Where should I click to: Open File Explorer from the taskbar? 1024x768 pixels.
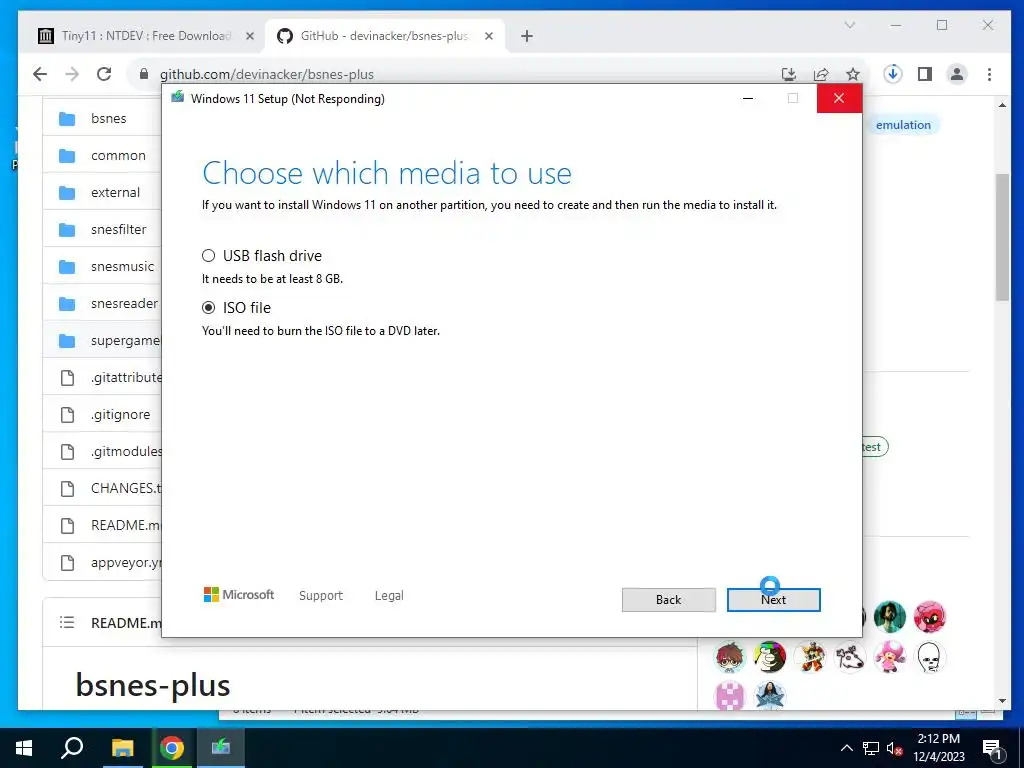tap(122, 748)
